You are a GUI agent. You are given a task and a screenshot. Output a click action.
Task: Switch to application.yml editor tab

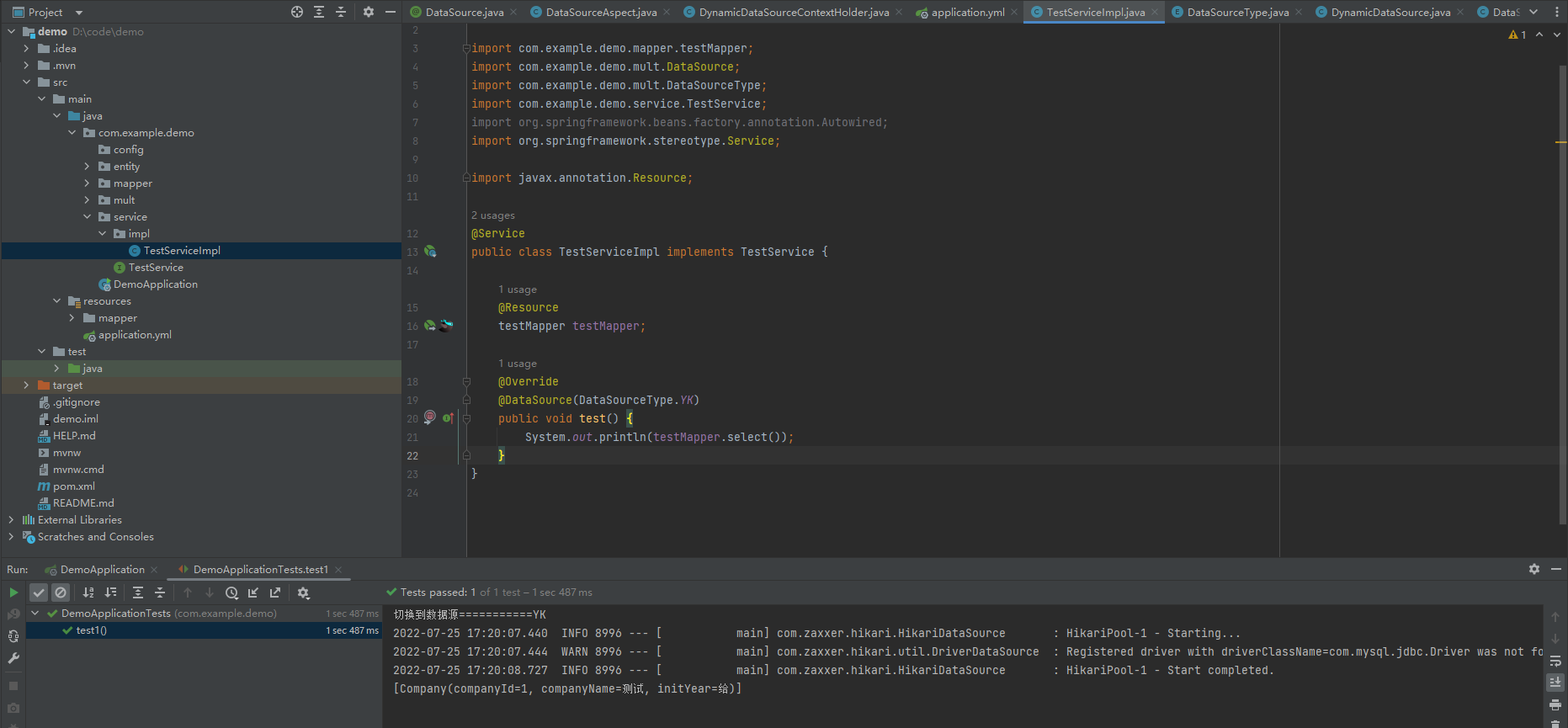pos(967,13)
